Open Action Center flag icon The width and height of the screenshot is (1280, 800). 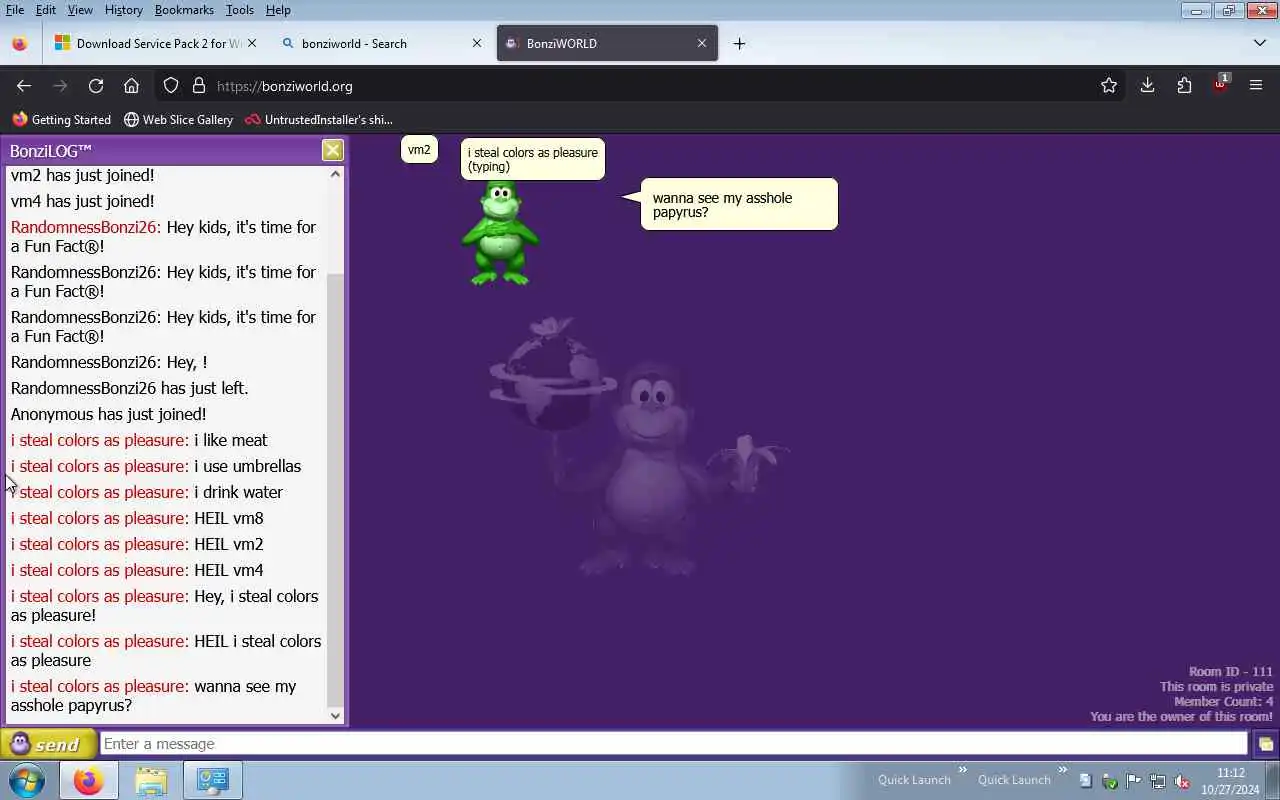pos(1133,781)
